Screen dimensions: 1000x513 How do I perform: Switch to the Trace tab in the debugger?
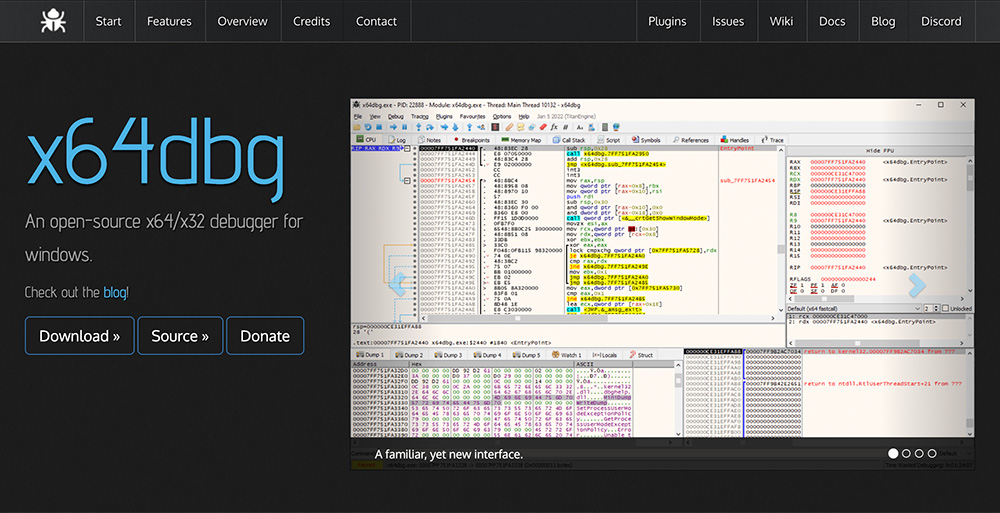772,140
